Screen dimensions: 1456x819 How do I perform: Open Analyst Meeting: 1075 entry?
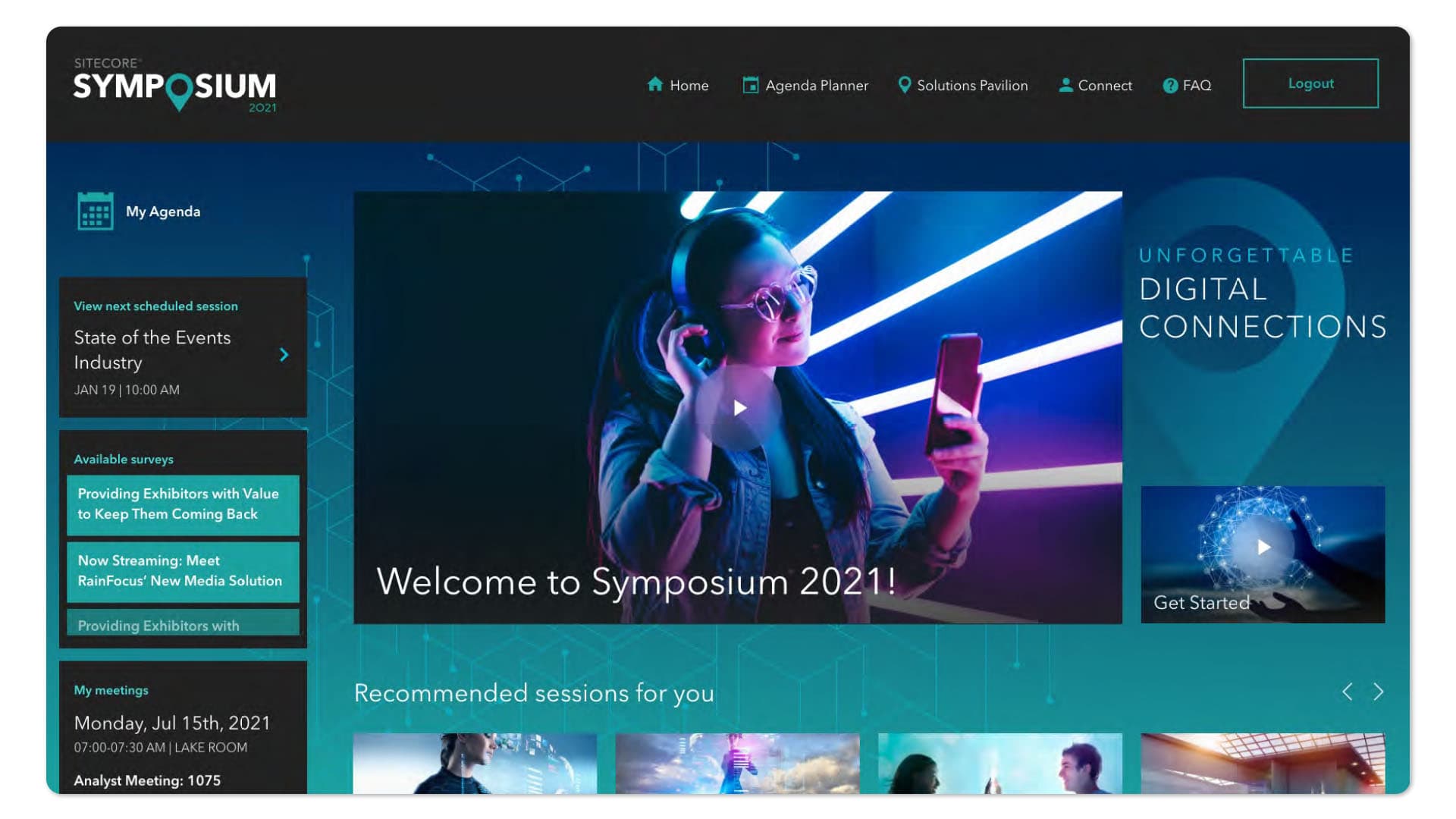pos(147,780)
